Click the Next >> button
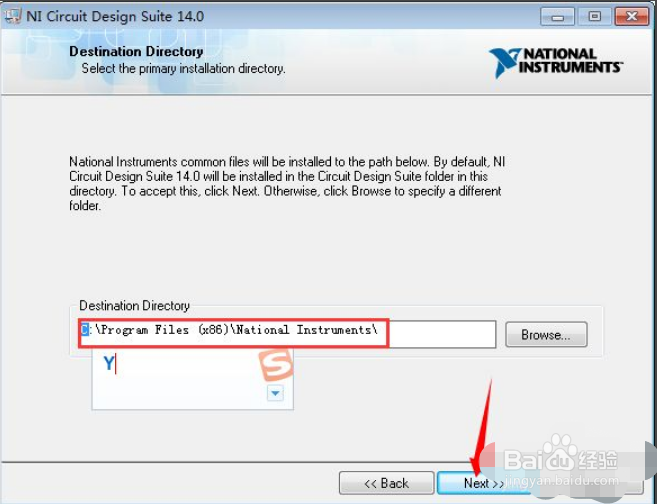This screenshot has width=657, height=504. click(x=484, y=483)
